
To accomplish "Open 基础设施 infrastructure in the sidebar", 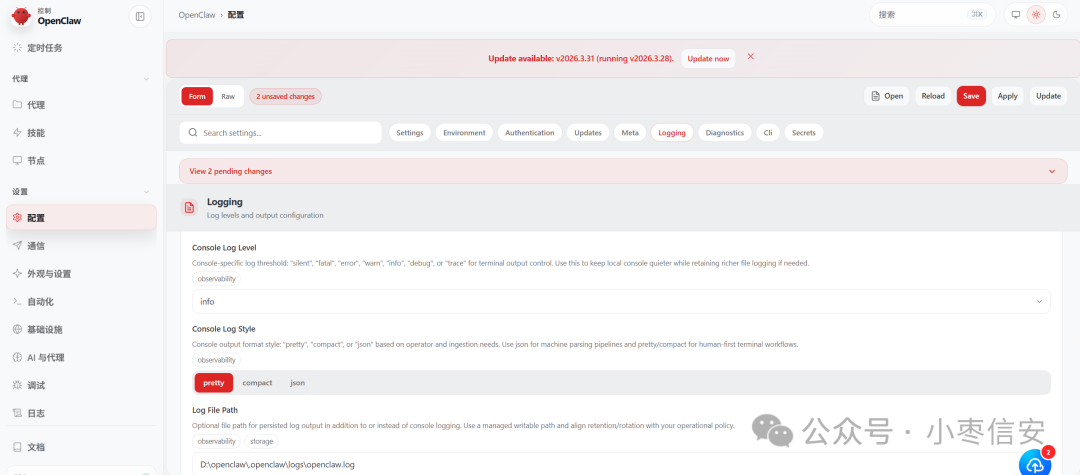I will (81, 330).
